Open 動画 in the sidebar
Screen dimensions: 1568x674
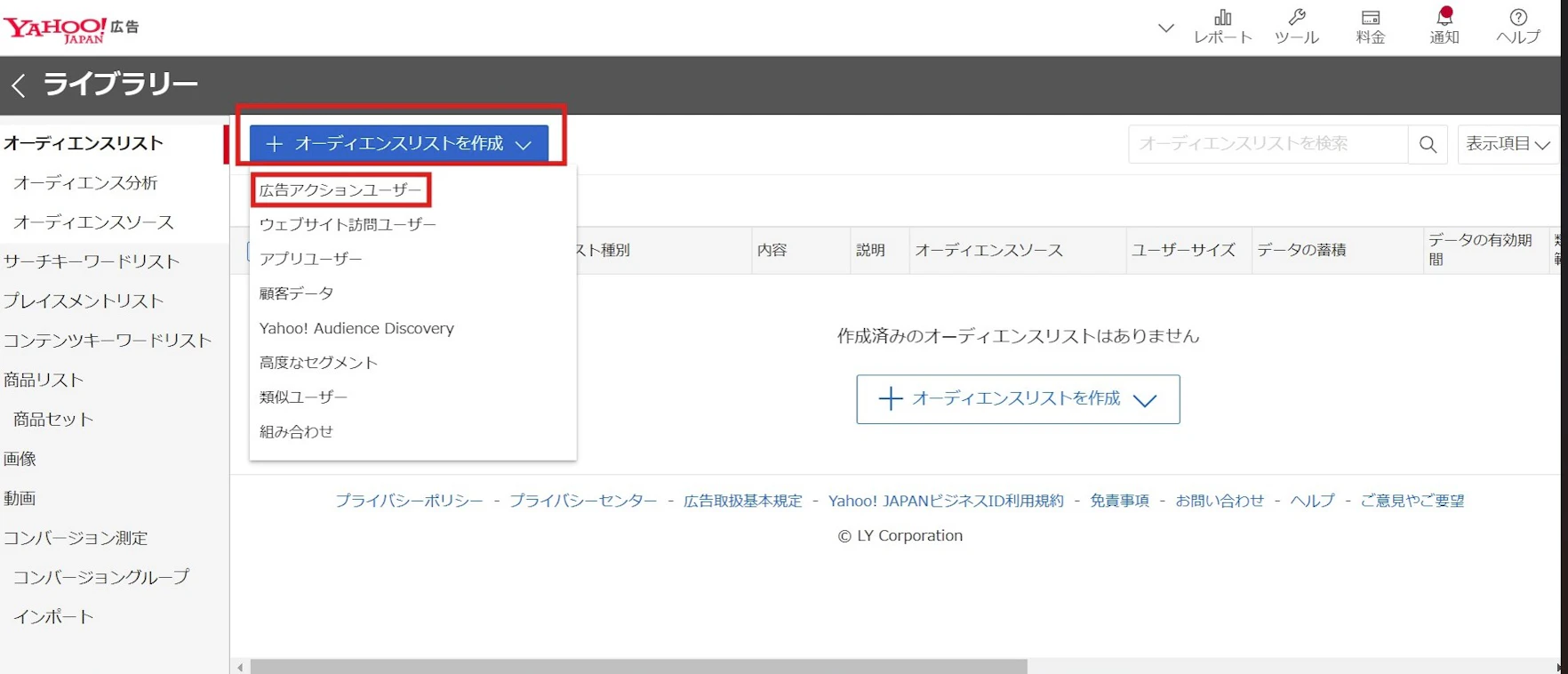(x=20, y=498)
